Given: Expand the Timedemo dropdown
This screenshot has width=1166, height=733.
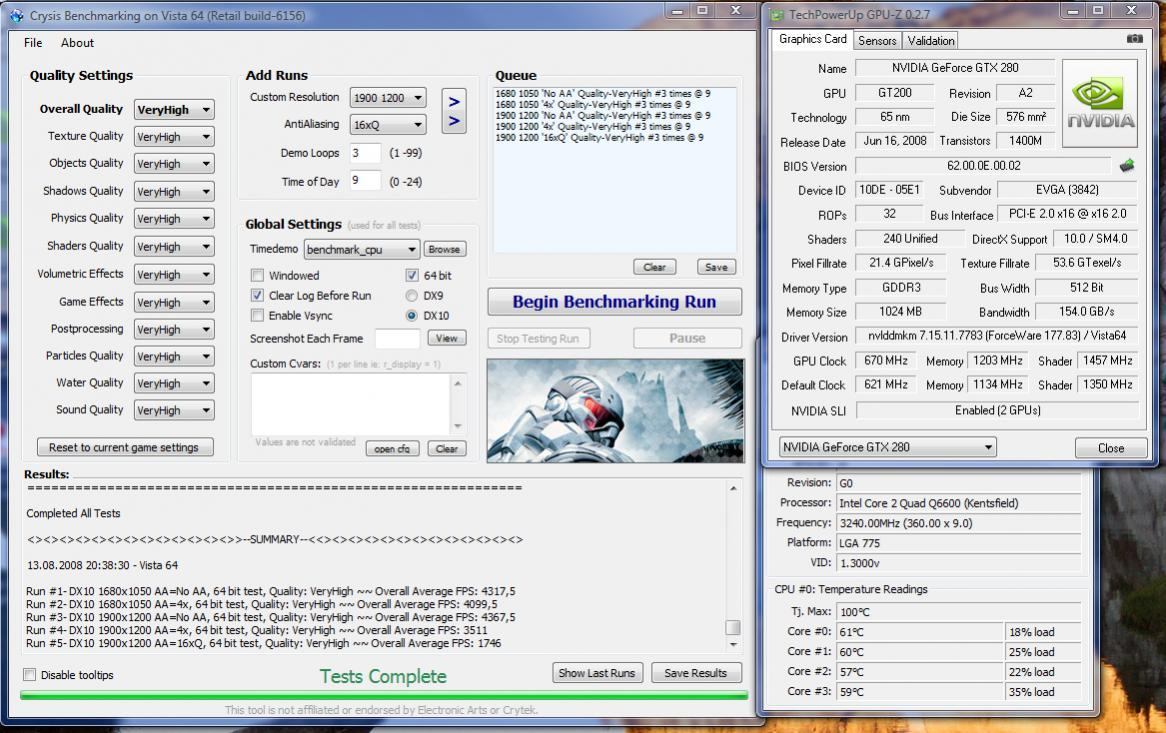Looking at the screenshot, I should point(361,249).
